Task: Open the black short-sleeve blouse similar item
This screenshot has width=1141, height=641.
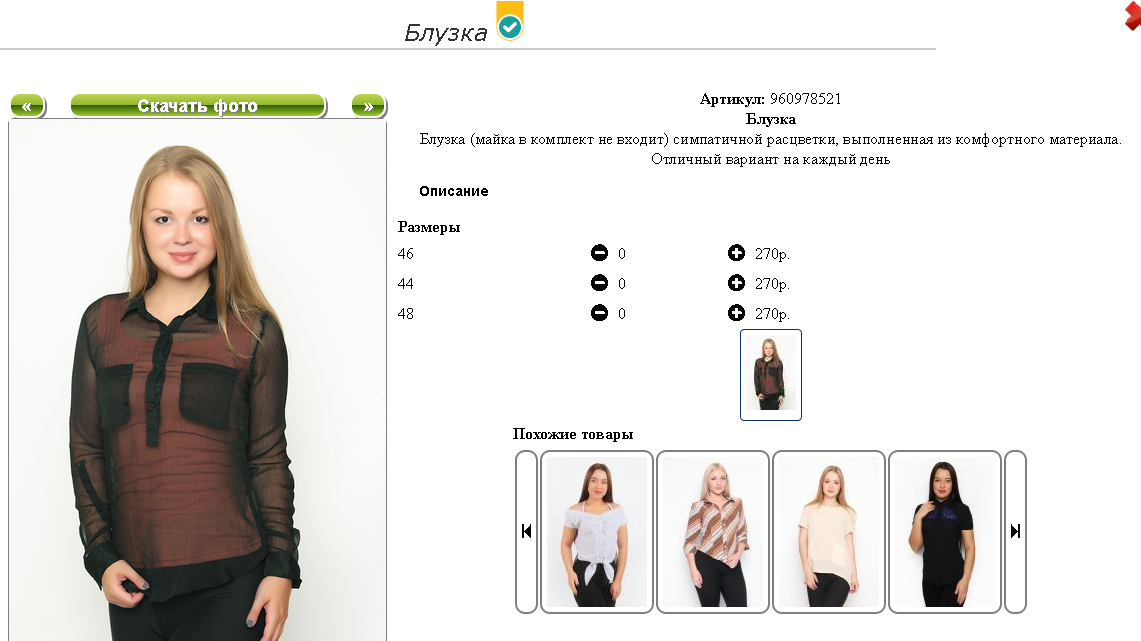Action: [945, 532]
